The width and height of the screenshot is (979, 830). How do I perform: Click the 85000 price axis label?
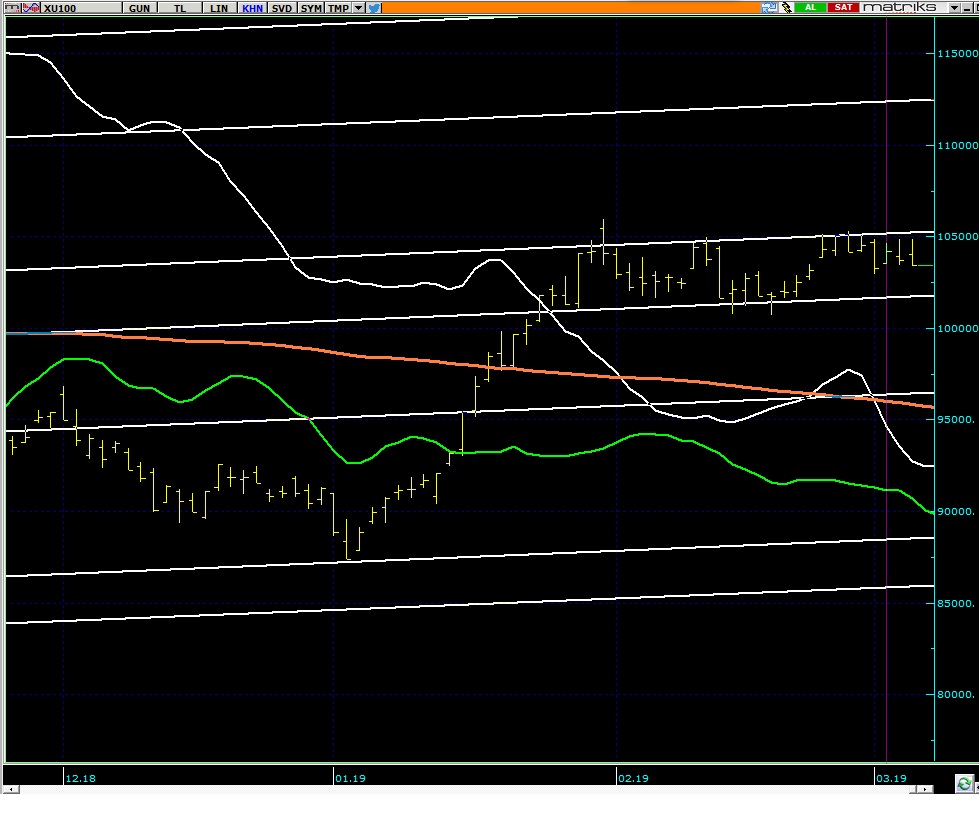click(956, 603)
